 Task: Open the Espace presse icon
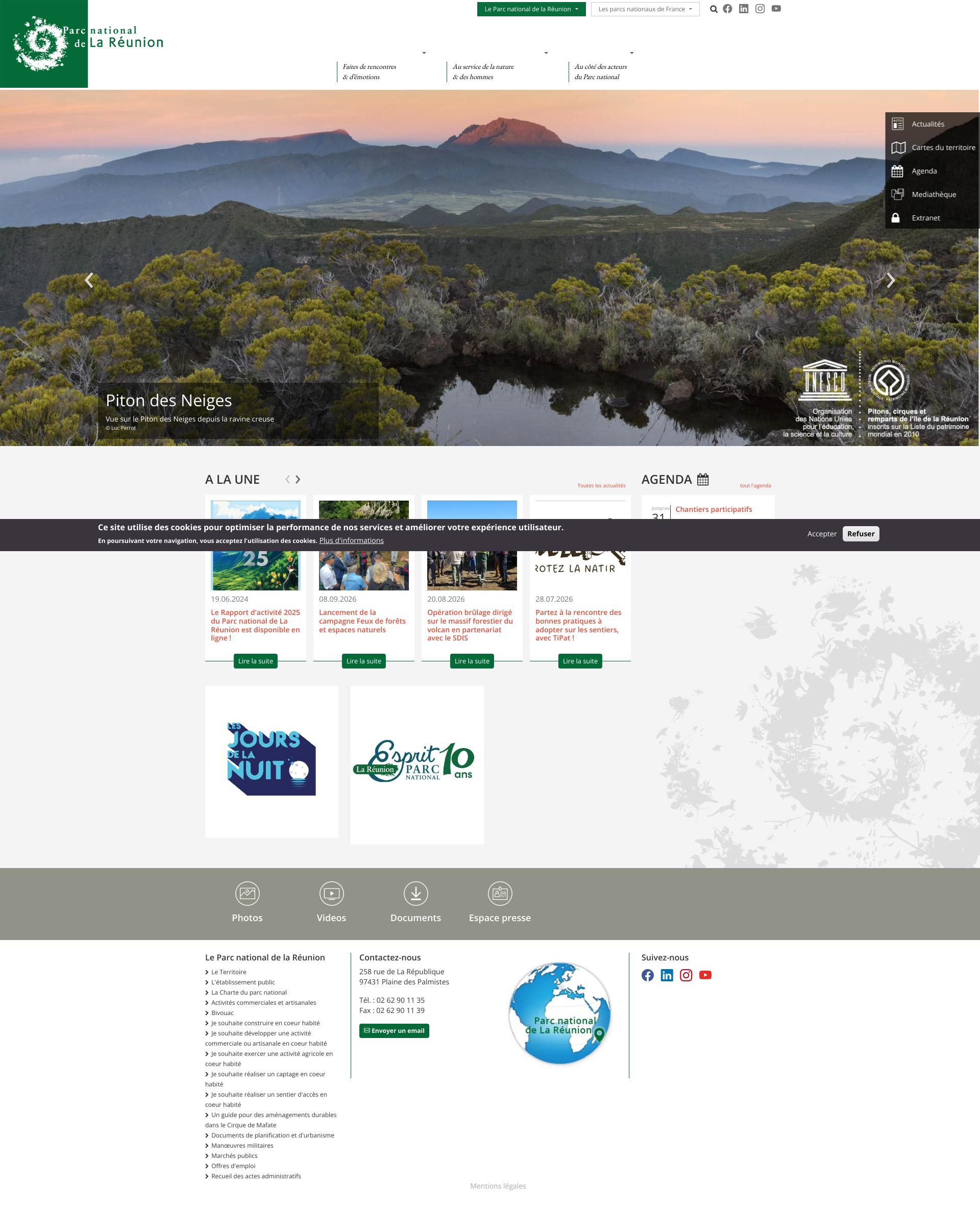coord(500,893)
